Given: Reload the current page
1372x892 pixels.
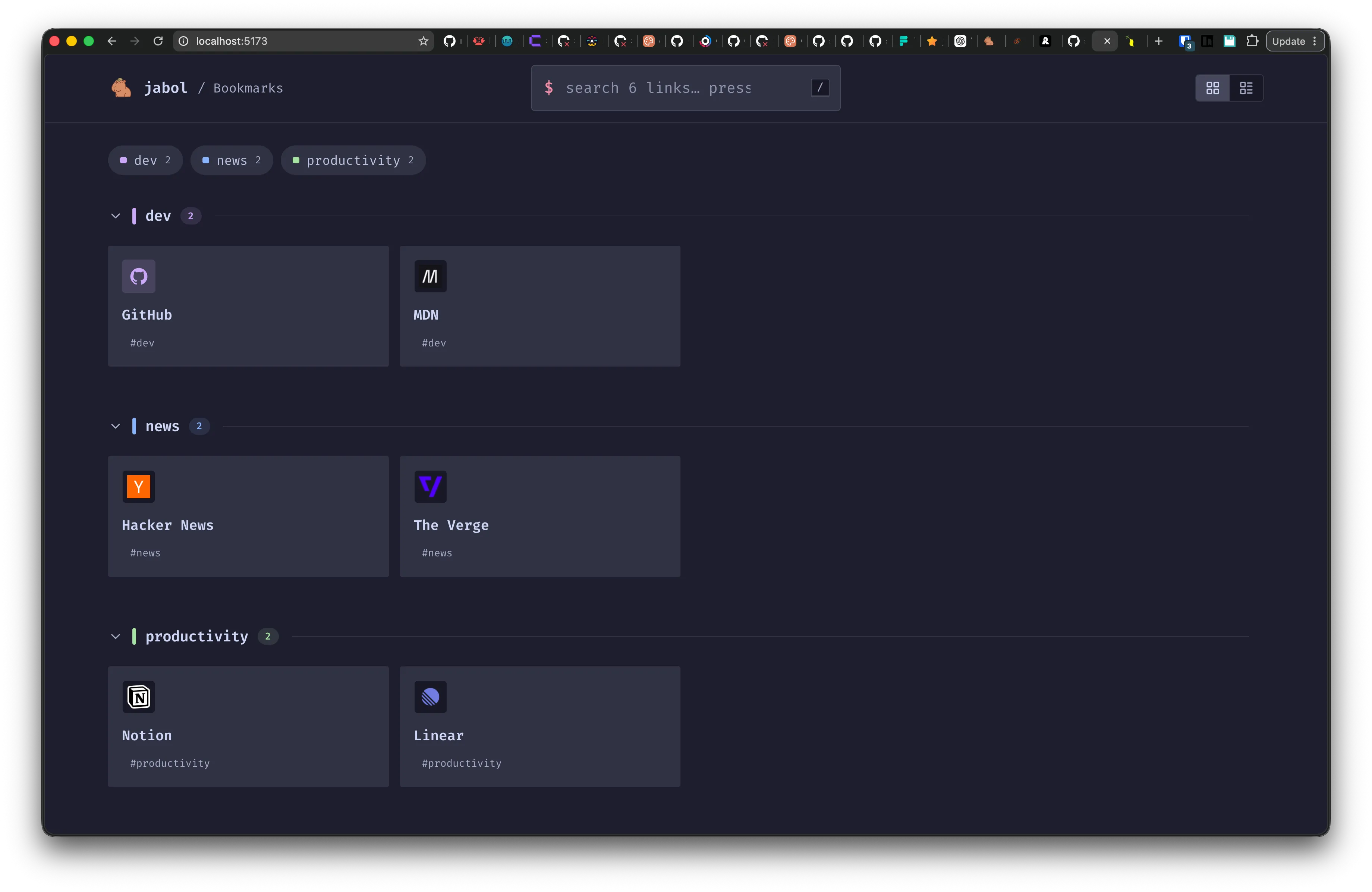Looking at the screenshot, I should [158, 41].
